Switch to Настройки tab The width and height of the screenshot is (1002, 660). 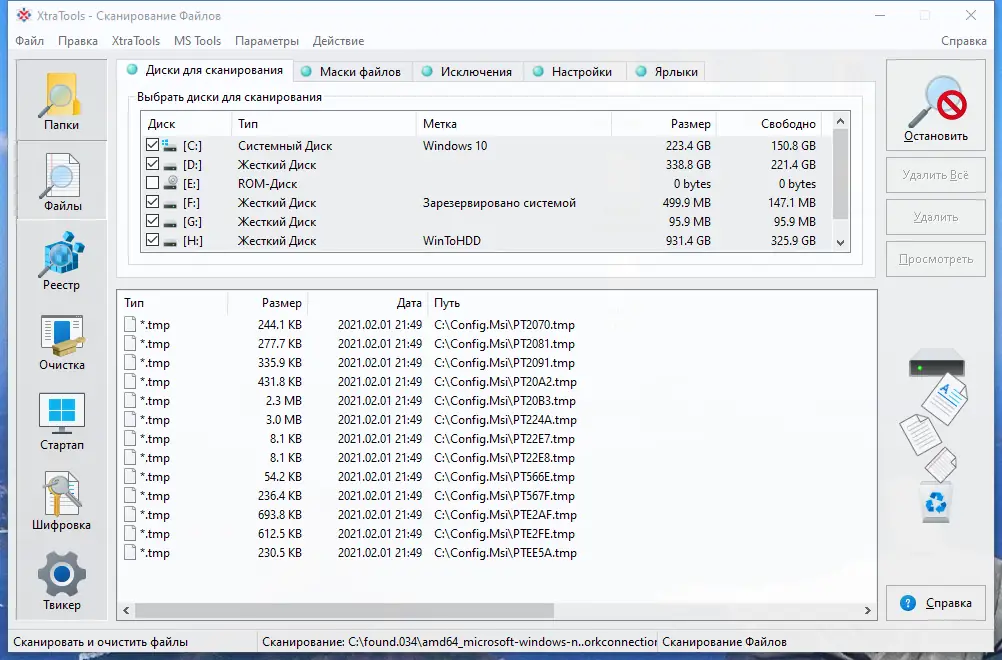click(574, 72)
